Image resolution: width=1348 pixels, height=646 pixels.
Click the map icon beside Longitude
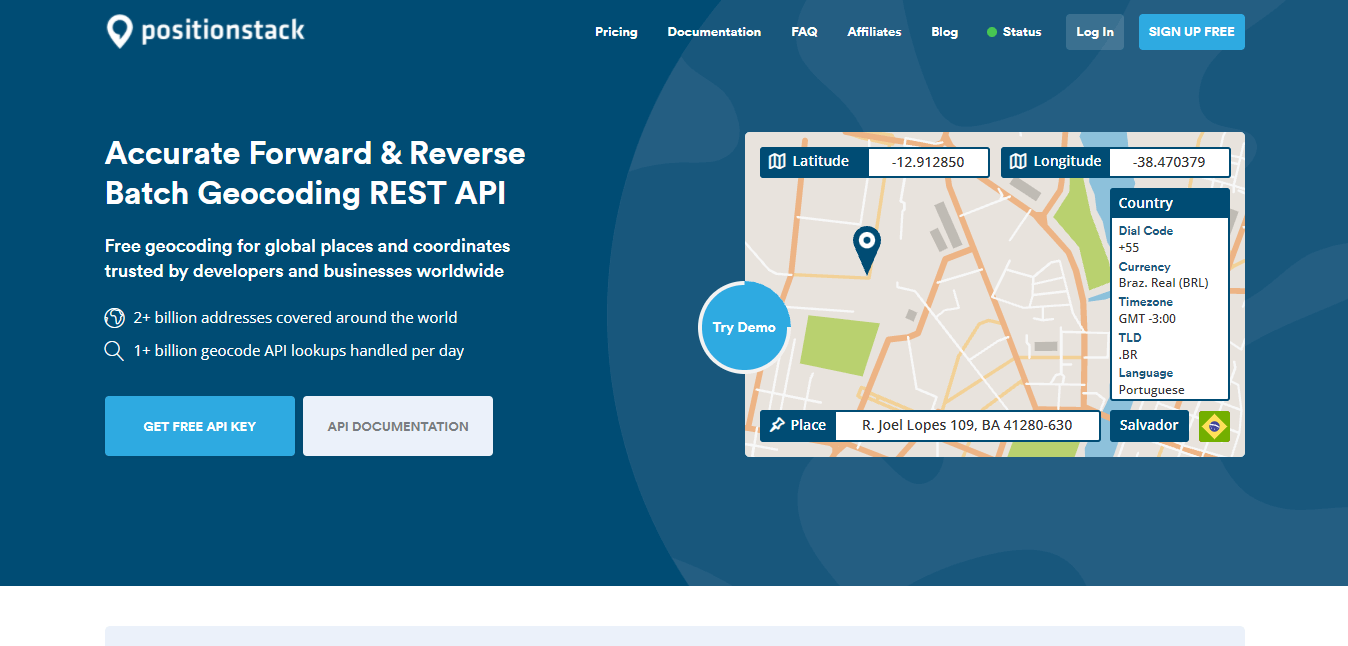click(x=1018, y=162)
